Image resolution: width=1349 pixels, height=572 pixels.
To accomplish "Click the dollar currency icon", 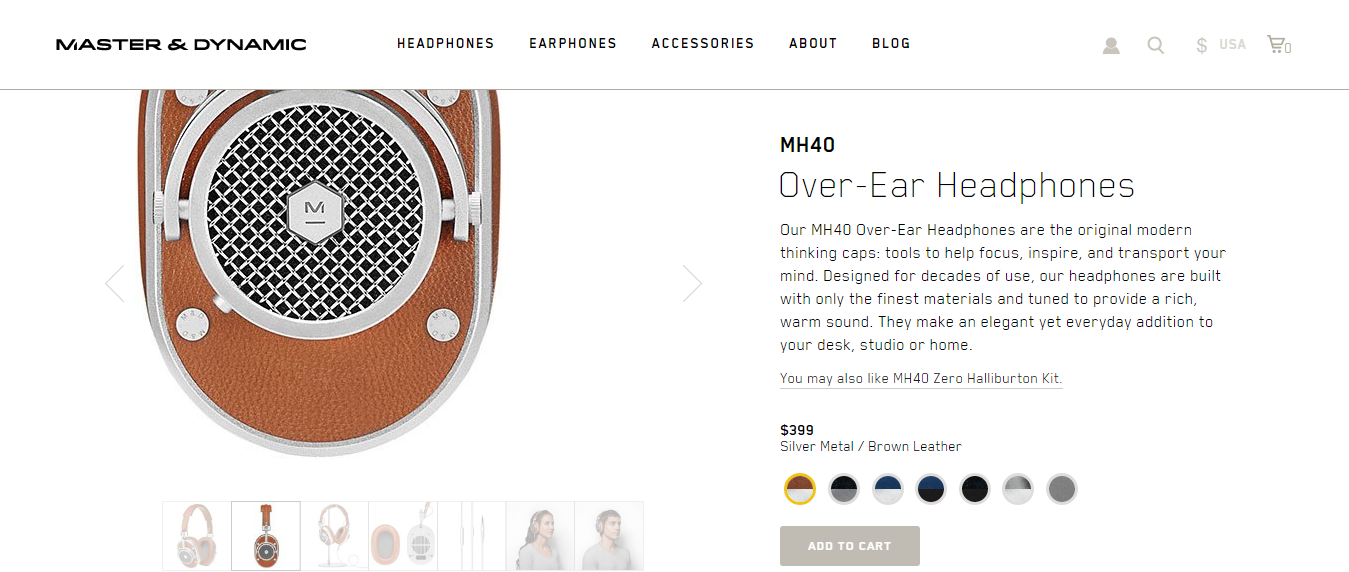I will [x=1202, y=45].
